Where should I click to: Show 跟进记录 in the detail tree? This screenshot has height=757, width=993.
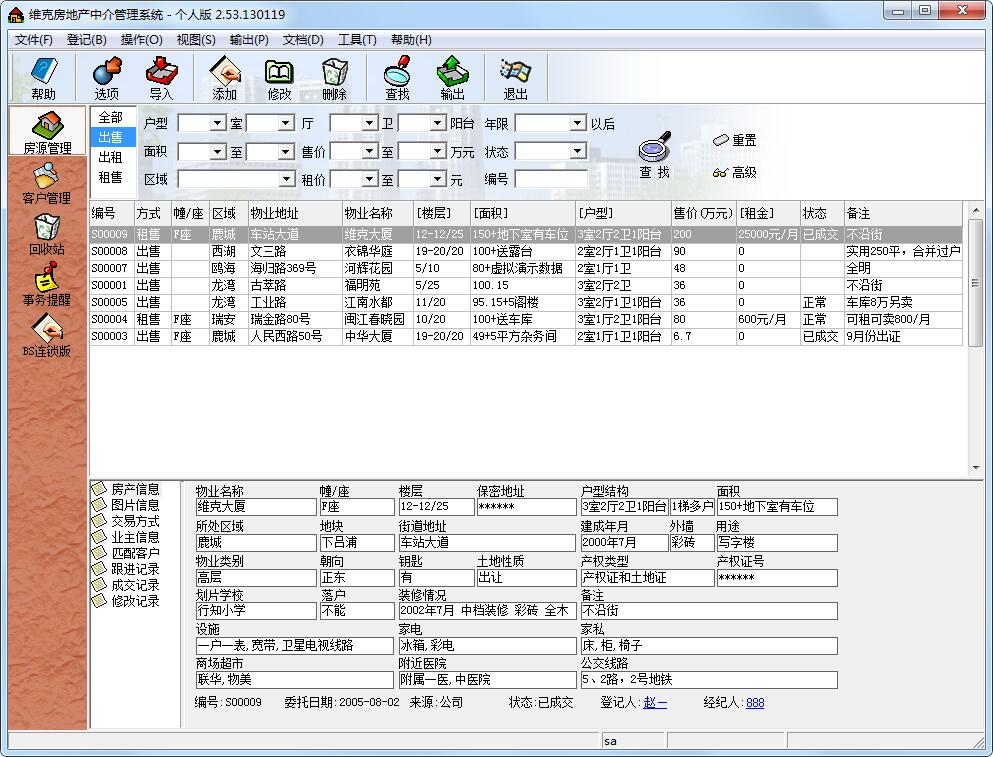pos(127,569)
